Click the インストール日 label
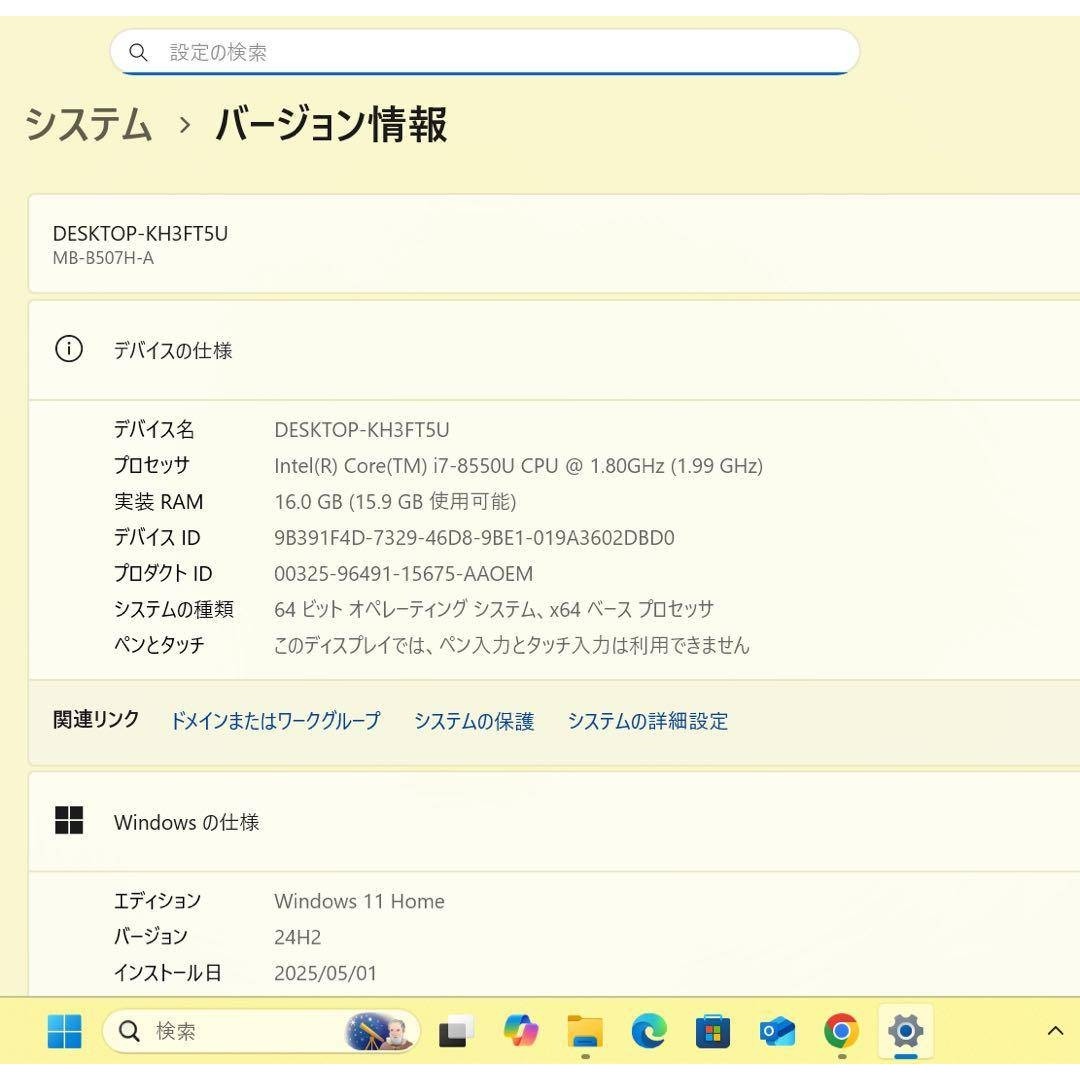The height and width of the screenshot is (1080, 1080). coord(168,973)
